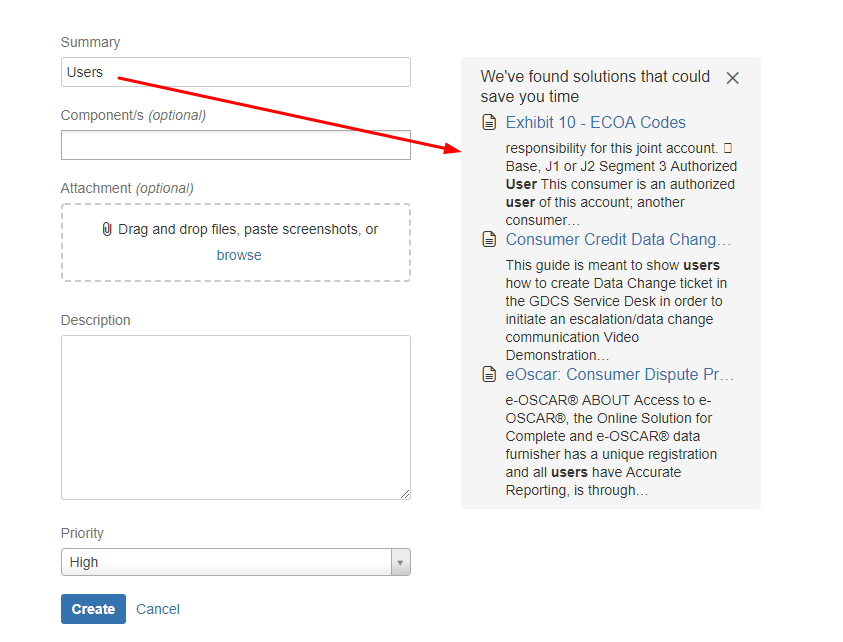Open Consumer Credit Data Change article
This screenshot has width=843, height=642.
[618, 239]
